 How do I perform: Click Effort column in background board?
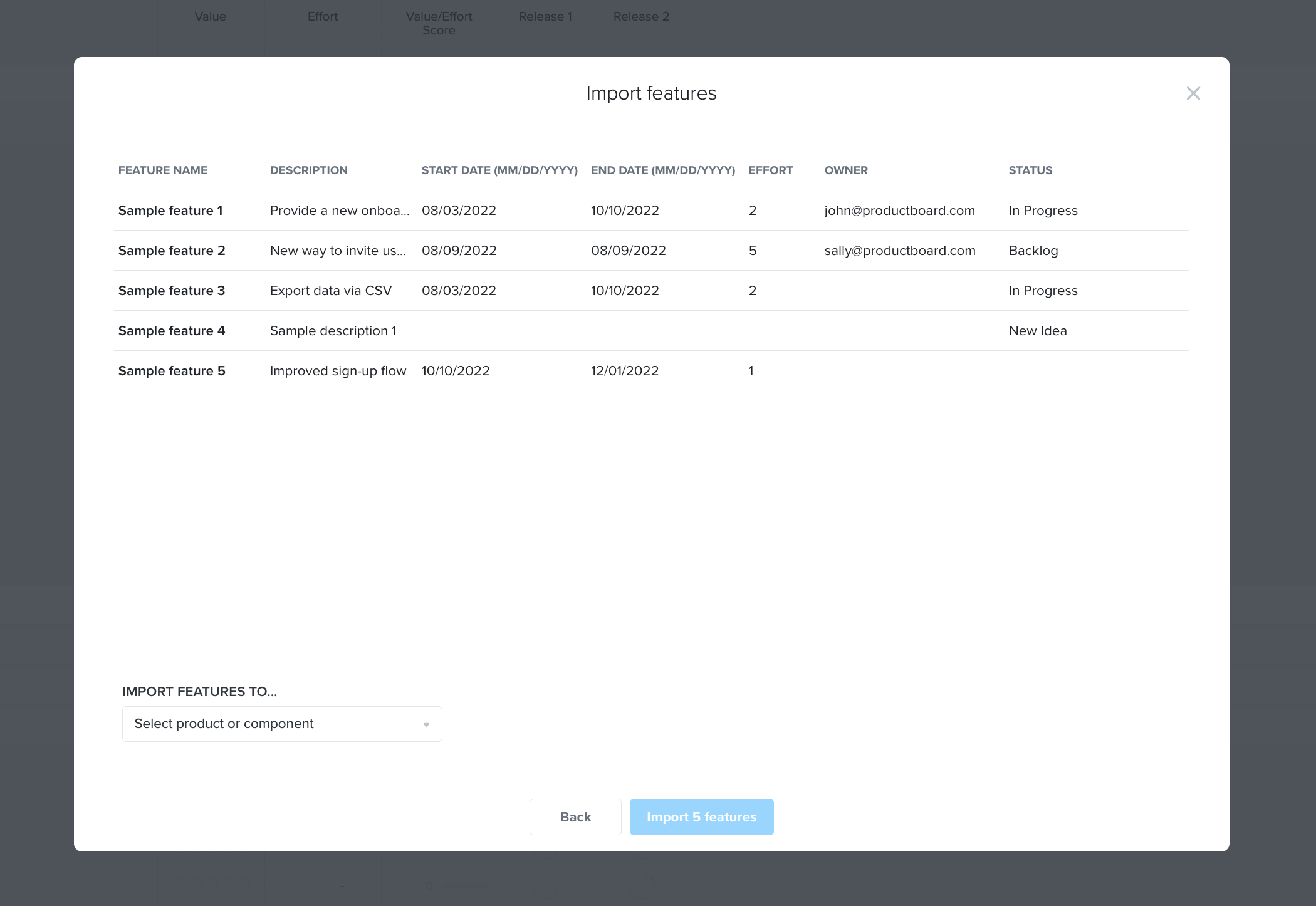click(323, 17)
